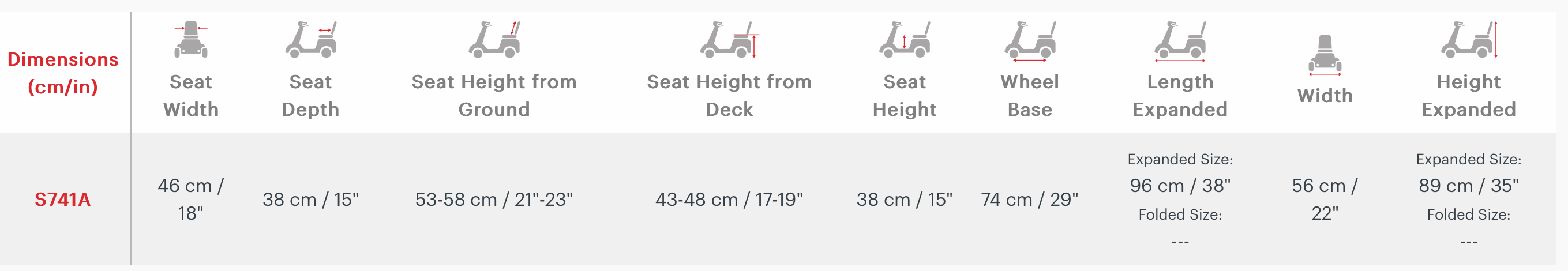
Task: Click the Width front-view scooter icon
Action: pos(1325,55)
